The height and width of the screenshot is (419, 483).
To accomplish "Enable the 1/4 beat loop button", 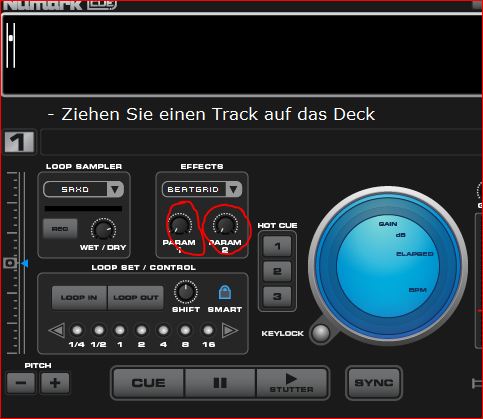I will click(77, 330).
